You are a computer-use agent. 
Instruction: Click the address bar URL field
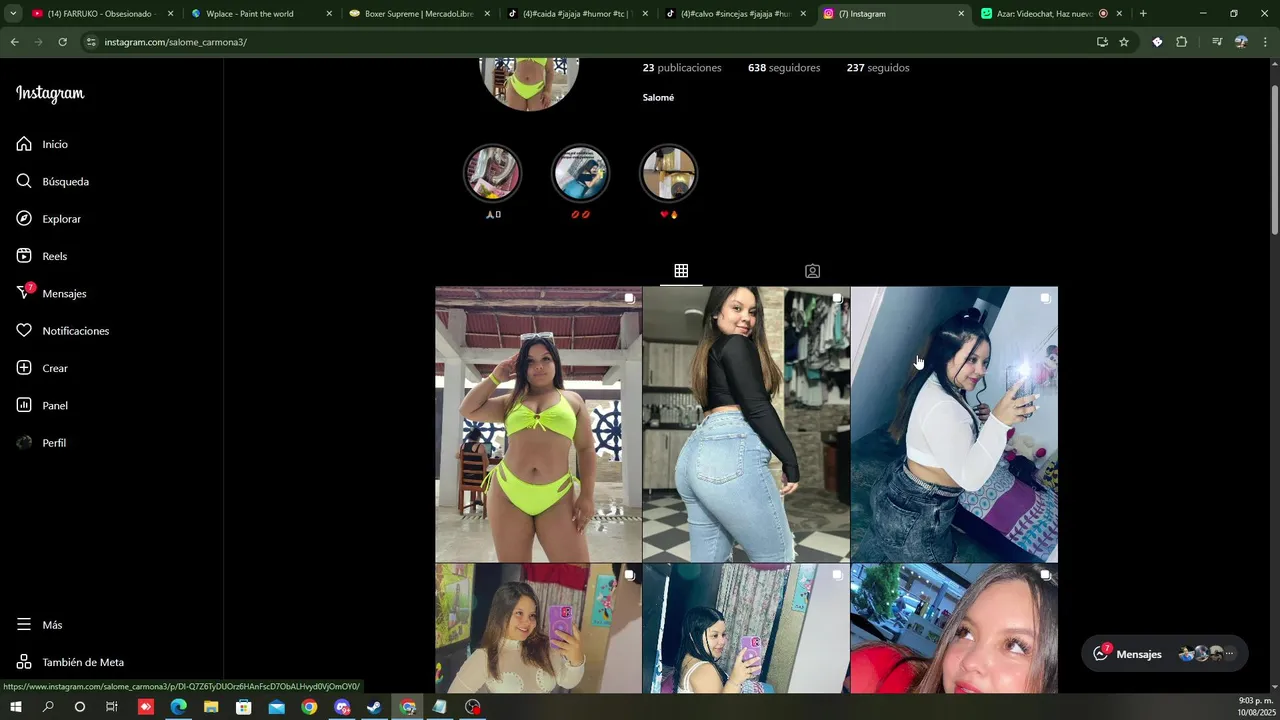click(580, 42)
